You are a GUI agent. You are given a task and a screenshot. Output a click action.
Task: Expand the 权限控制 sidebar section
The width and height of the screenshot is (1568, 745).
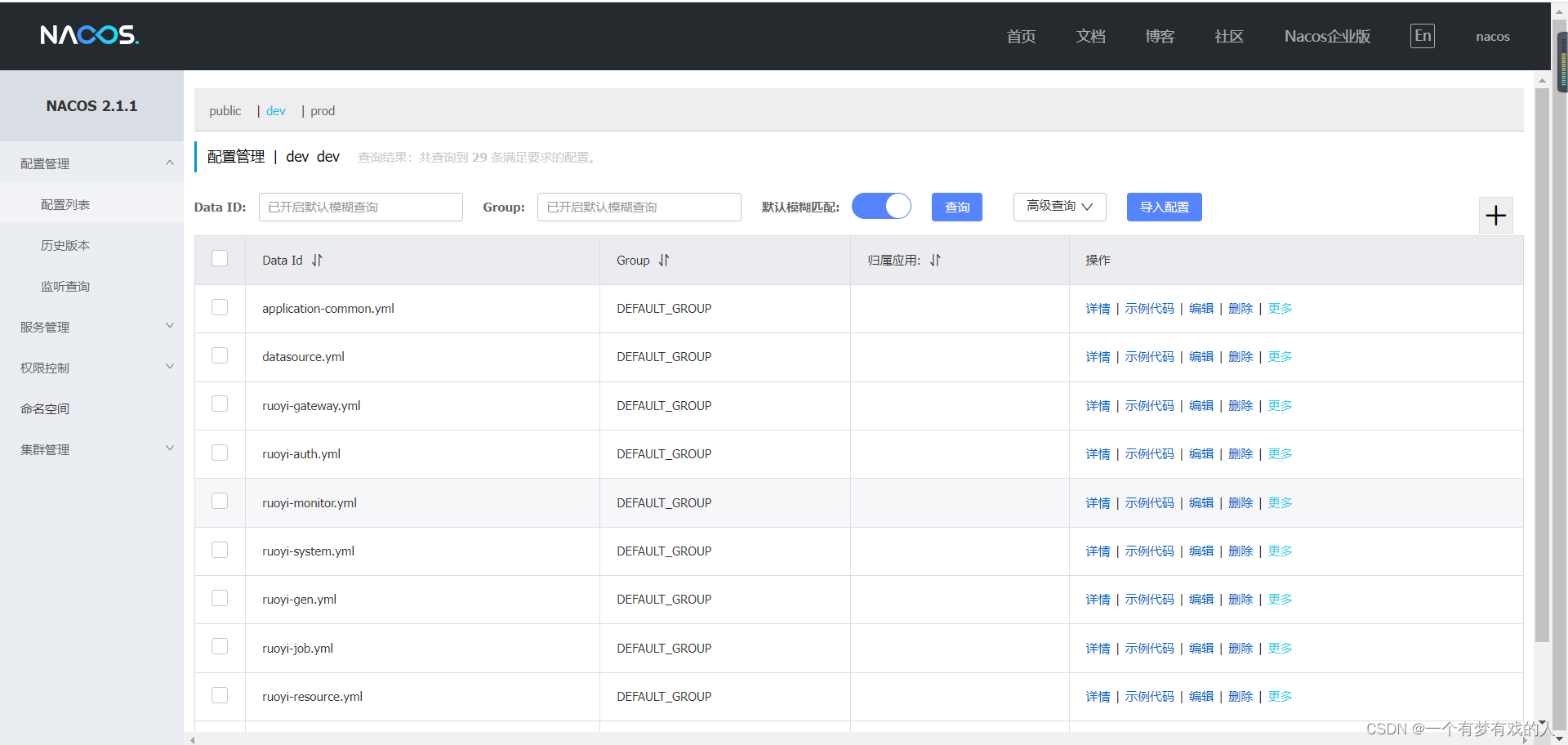click(x=91, y=368)
